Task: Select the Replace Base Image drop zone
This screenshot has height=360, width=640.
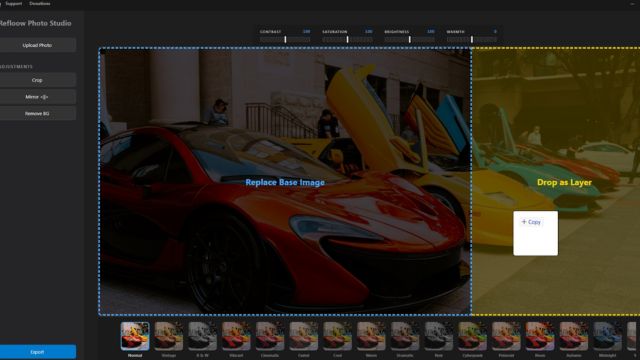Action: click(285, 182)
